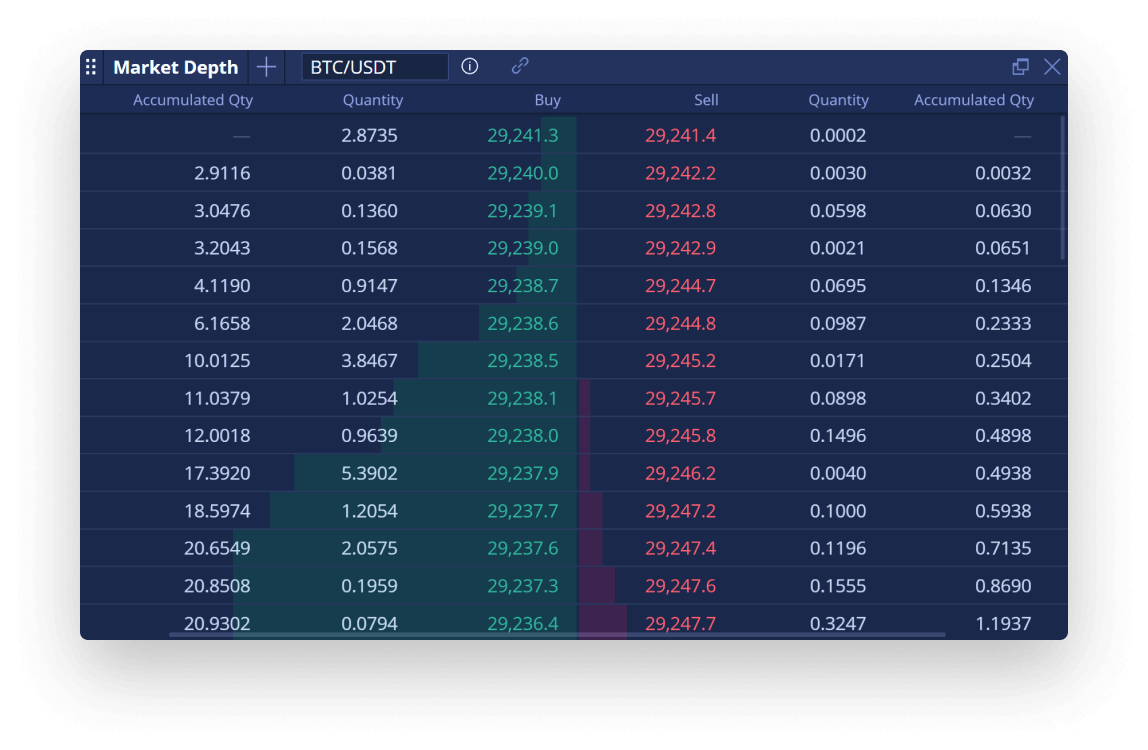Click the Sell column header
This screenshot has width=1148, height=750.
[x=706, y=100]
